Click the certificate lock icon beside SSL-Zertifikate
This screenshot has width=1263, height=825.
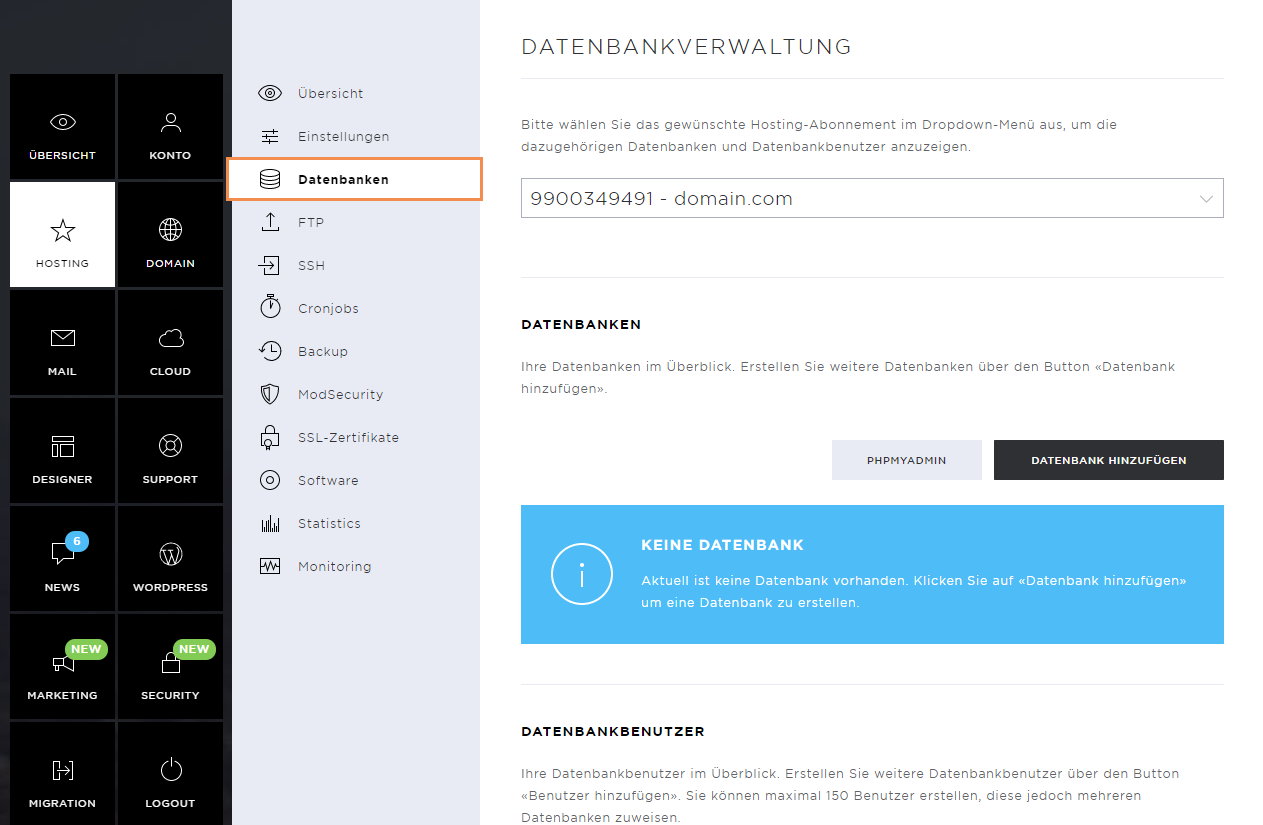tap(270, 437)
